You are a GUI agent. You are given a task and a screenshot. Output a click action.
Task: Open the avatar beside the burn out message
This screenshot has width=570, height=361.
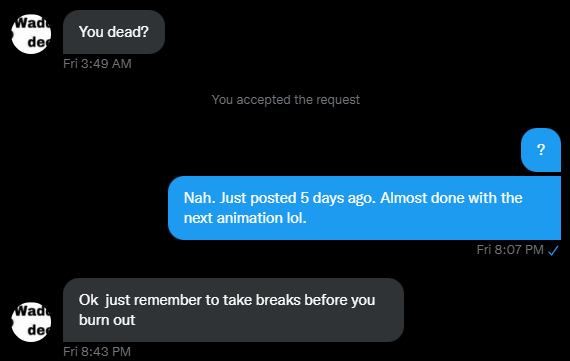click(31, 322)
